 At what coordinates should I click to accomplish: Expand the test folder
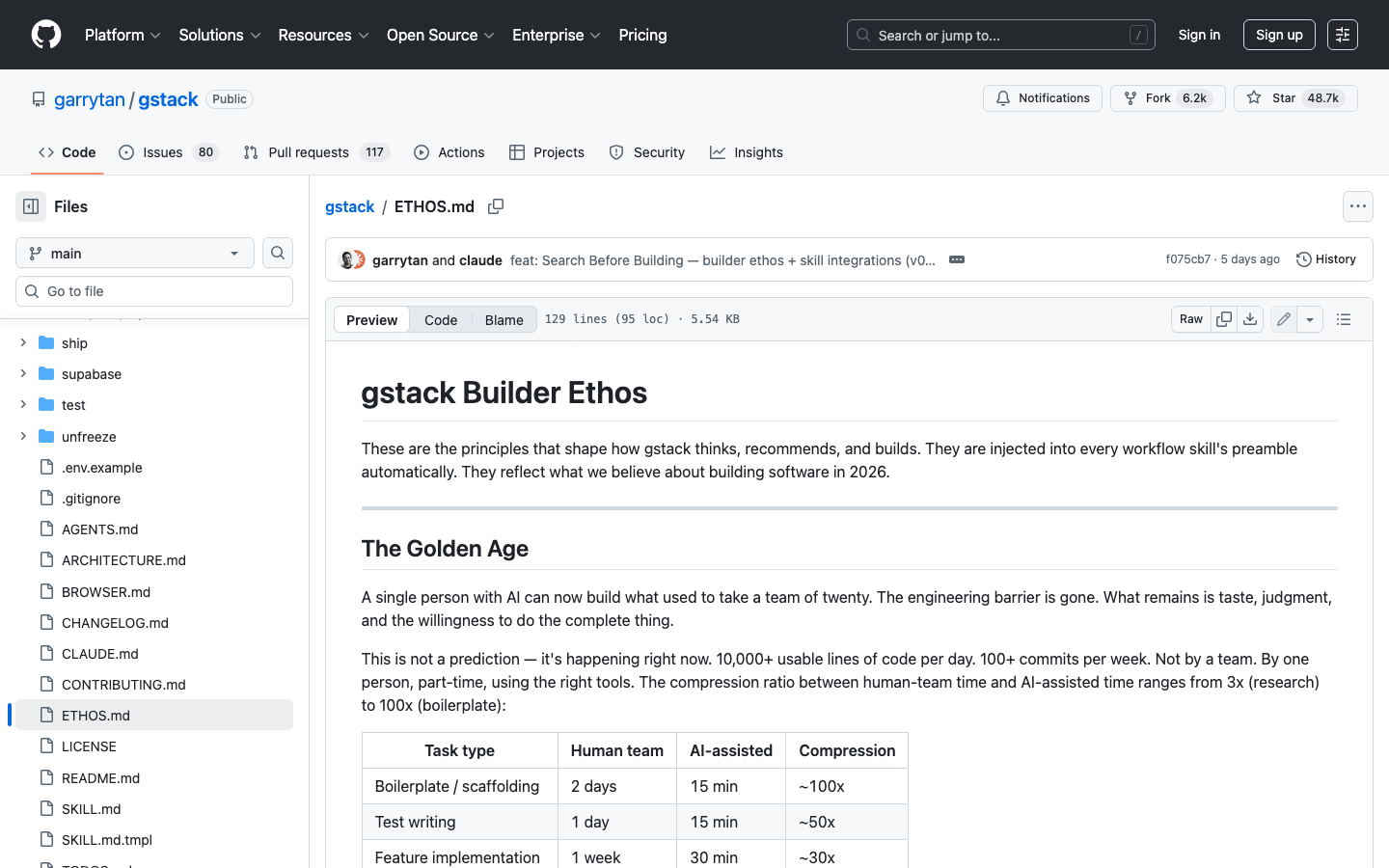[x=23, y=404]
